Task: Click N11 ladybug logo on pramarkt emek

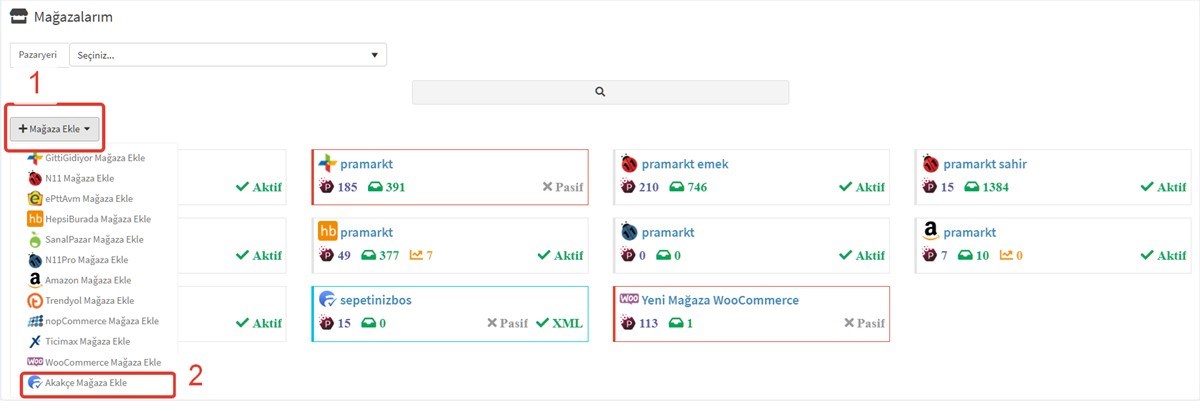Action: [629, 164]
